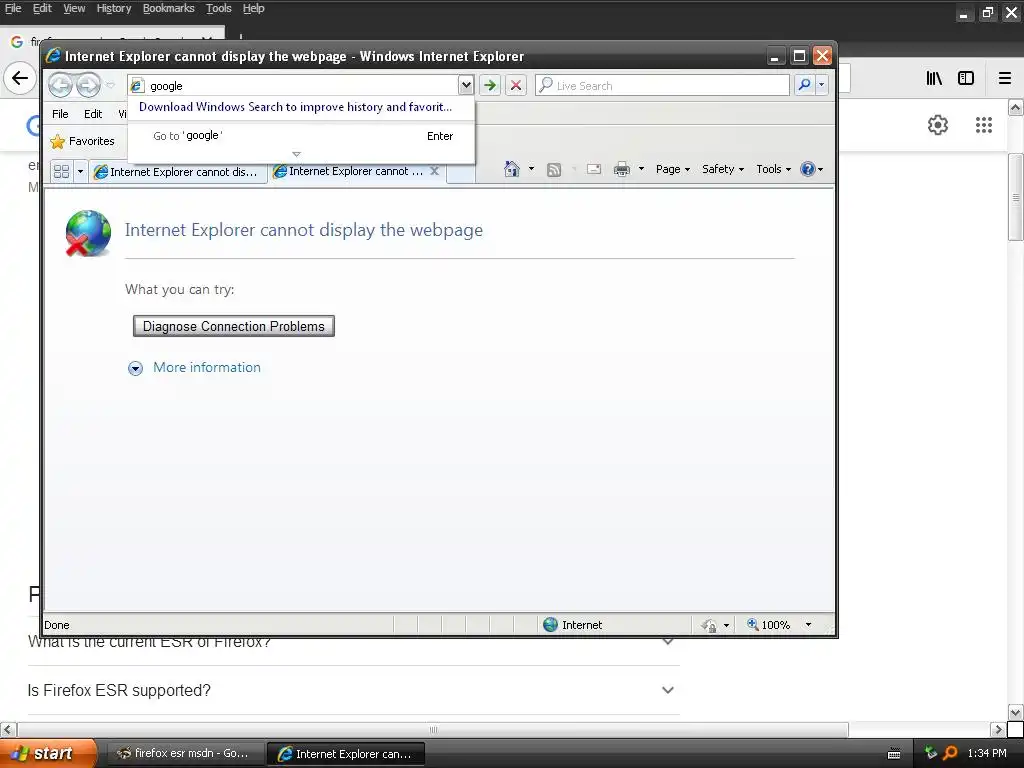The height and width of the screenshot is (768, 1024).
Task: Click Internet Explorer taskbar item
Action: pos(346,754)
